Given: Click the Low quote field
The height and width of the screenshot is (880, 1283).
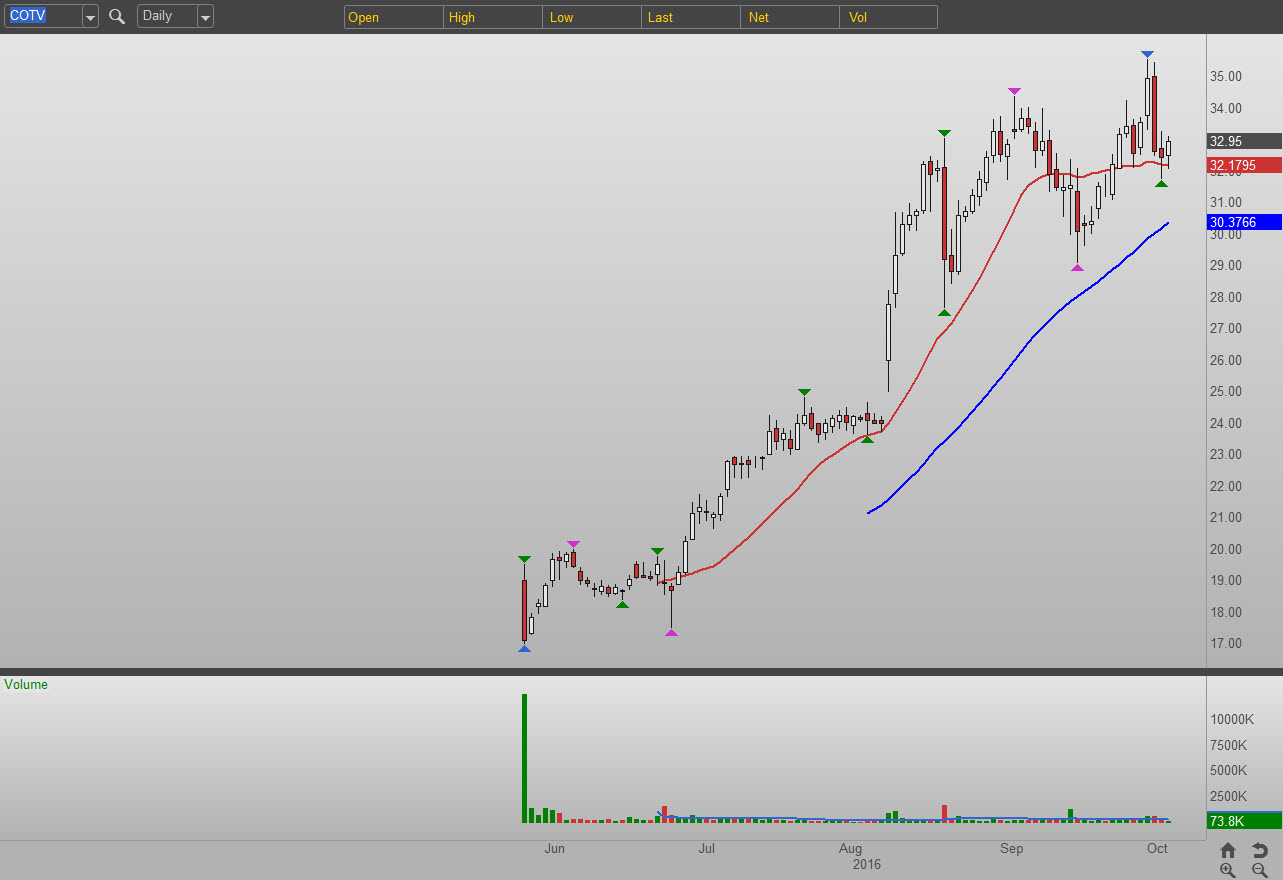Looking at the screenshot, I should [x=592, y=17].
